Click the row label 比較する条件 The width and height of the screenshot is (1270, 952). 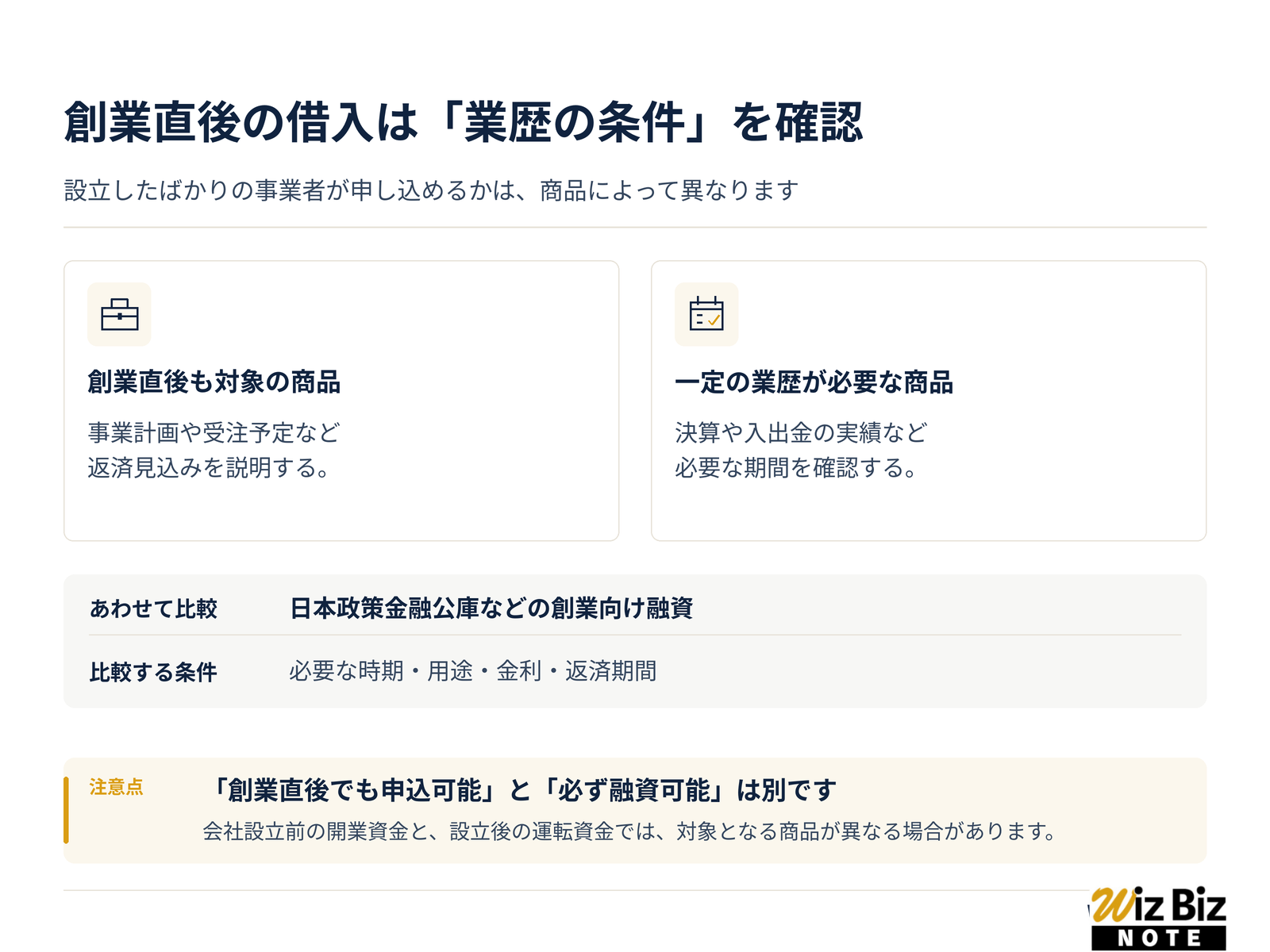click(153, 672)
